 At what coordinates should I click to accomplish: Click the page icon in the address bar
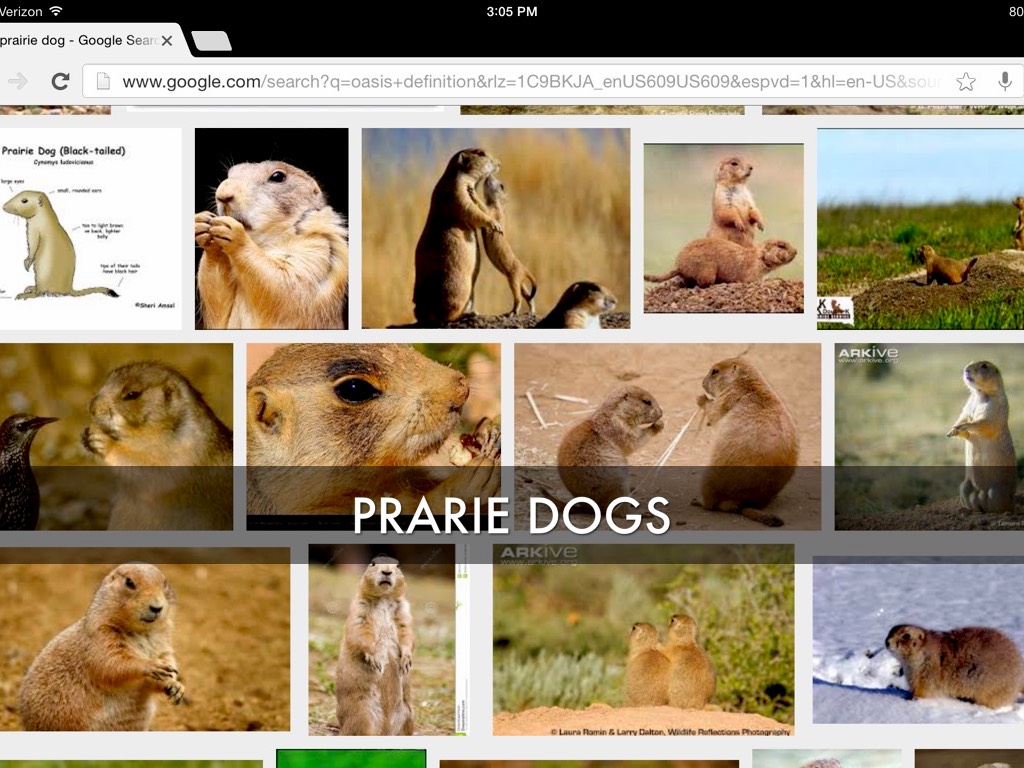(x=101, y=82)
